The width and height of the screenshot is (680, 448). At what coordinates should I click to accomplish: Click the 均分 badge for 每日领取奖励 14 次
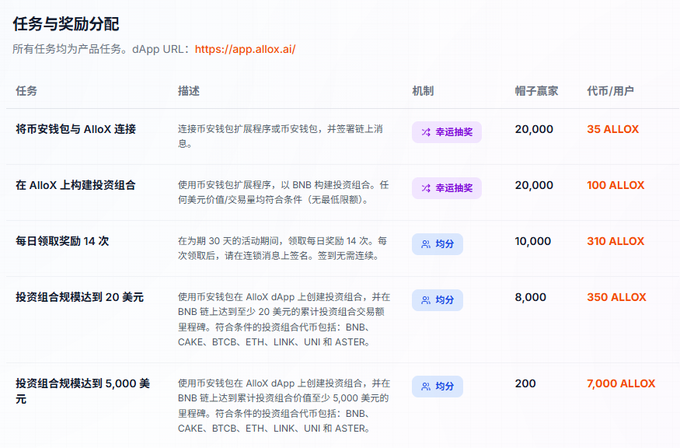click(437, 244)
